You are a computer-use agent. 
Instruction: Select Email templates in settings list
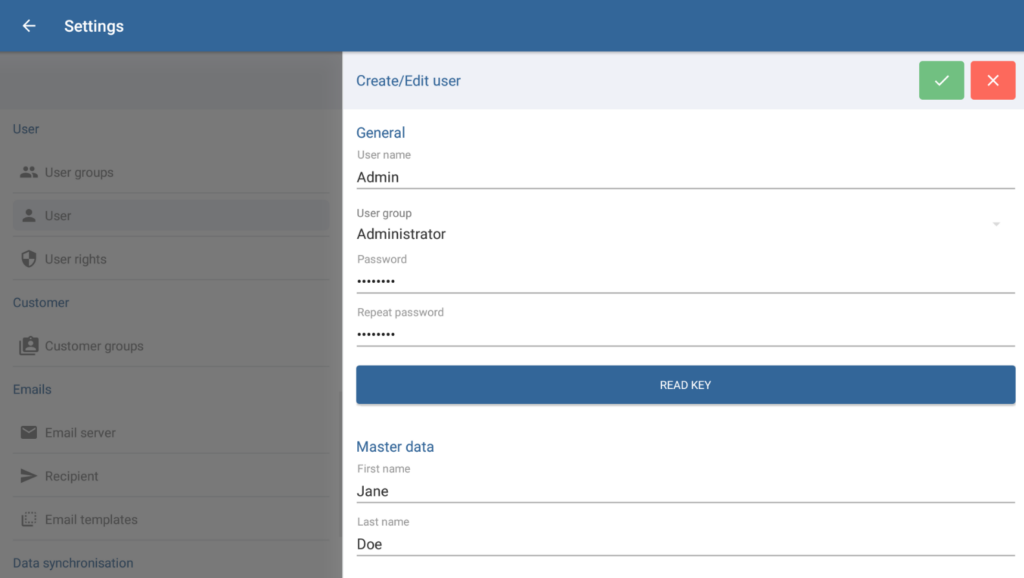pyautogui.click(x=91, y=520)
